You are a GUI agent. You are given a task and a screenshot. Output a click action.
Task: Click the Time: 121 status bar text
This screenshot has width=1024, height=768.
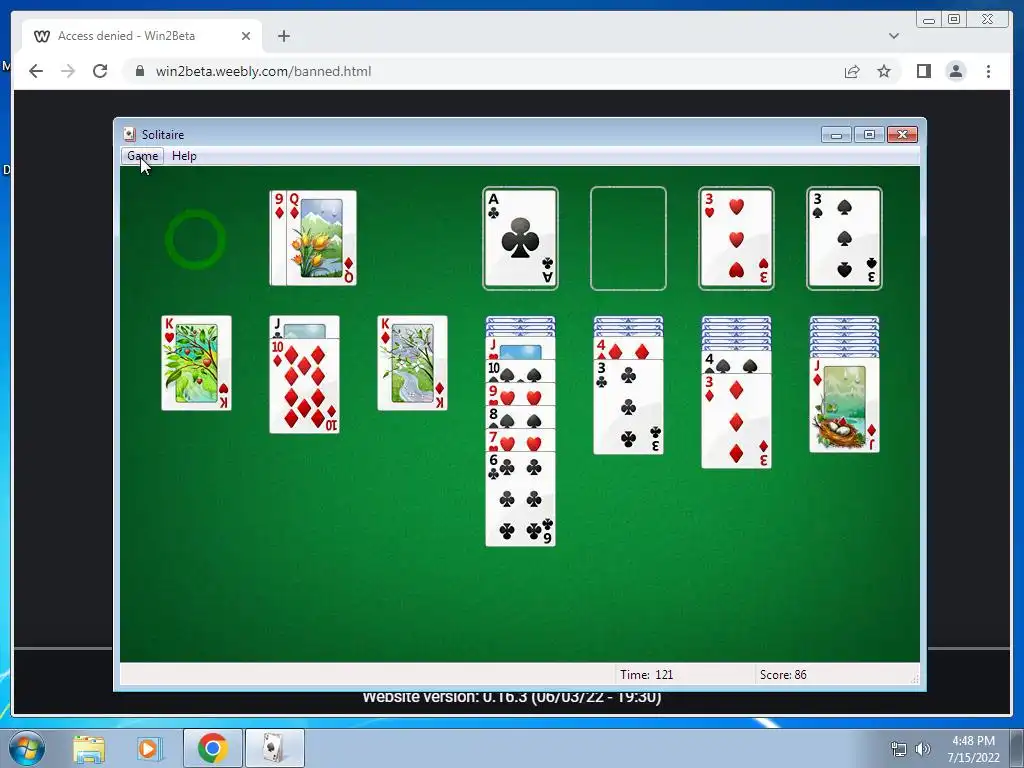647,675
